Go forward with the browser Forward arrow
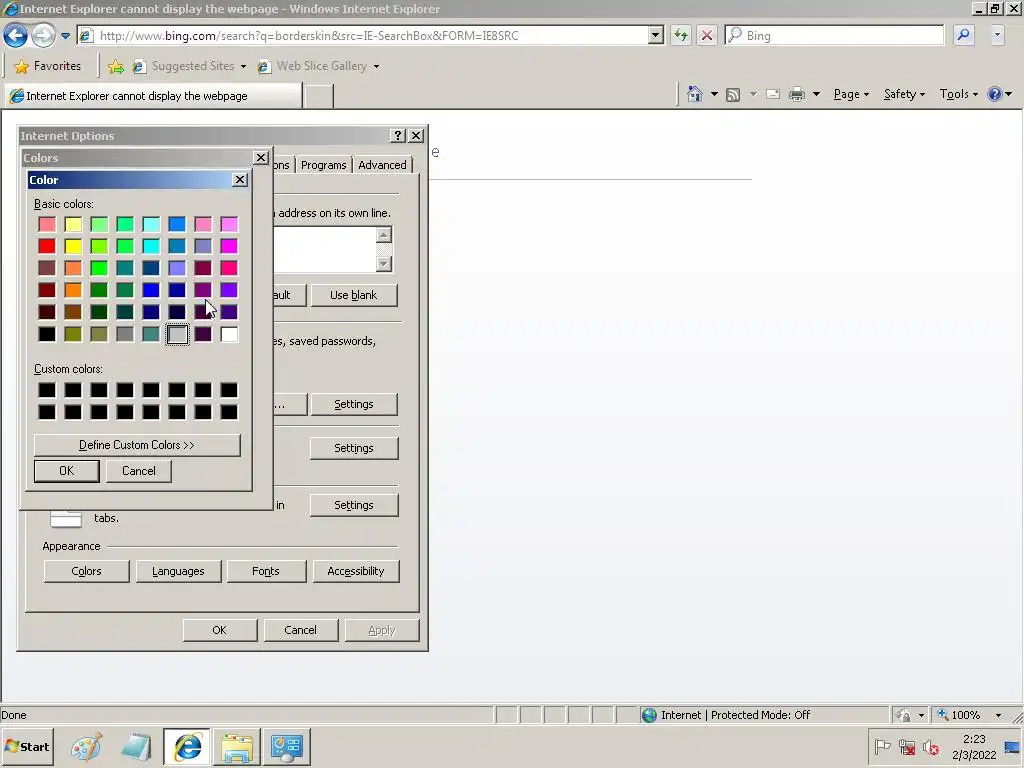This screenshot has width=1024, height=768. pyautogui.click(x=43, y=35)
